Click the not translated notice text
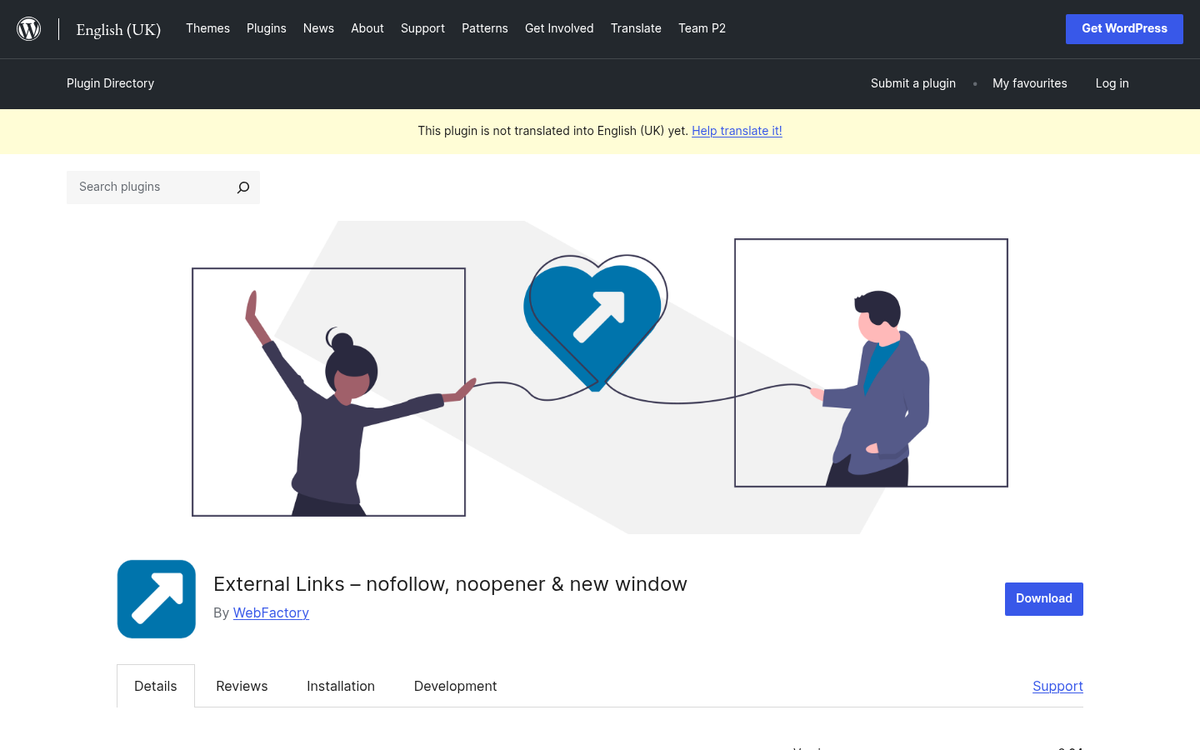The image size is (1200, 750). 553,131
